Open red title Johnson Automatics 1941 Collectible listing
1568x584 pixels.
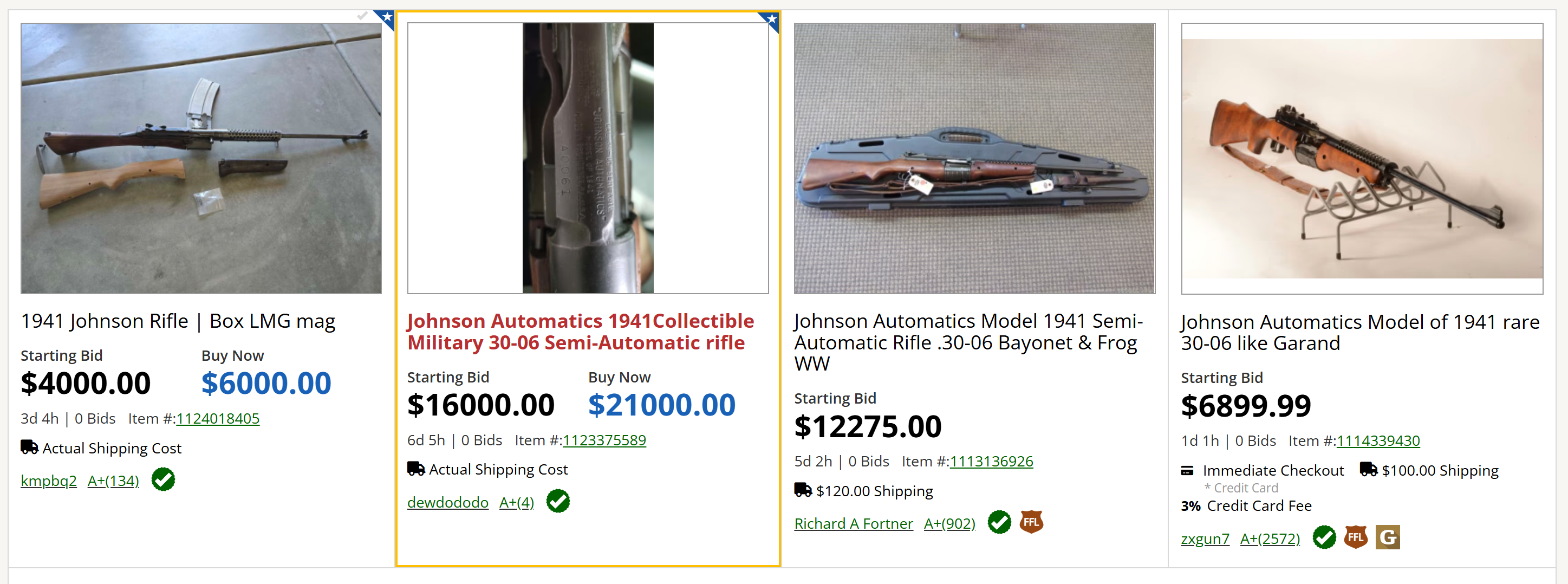580,332
